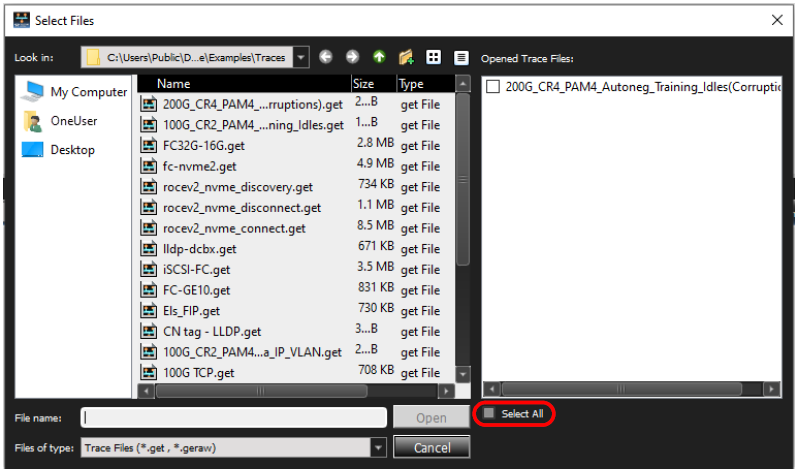Click Els_FIP.get file icon
This screenshot has width=795, height=471.
pyautogui.click(x=149, y=311)
